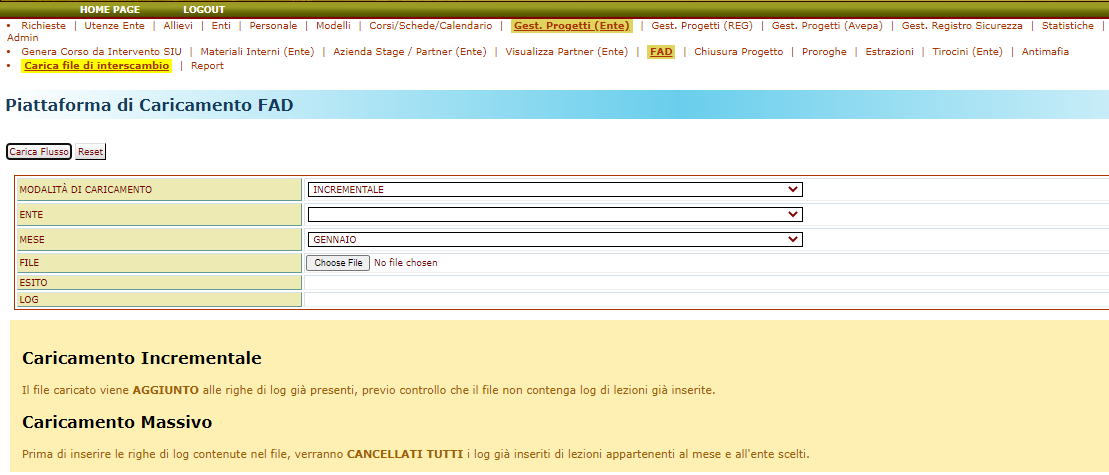Open the FAD submenu item
This screenshot has height=475, width=1109.
[660, 51]
